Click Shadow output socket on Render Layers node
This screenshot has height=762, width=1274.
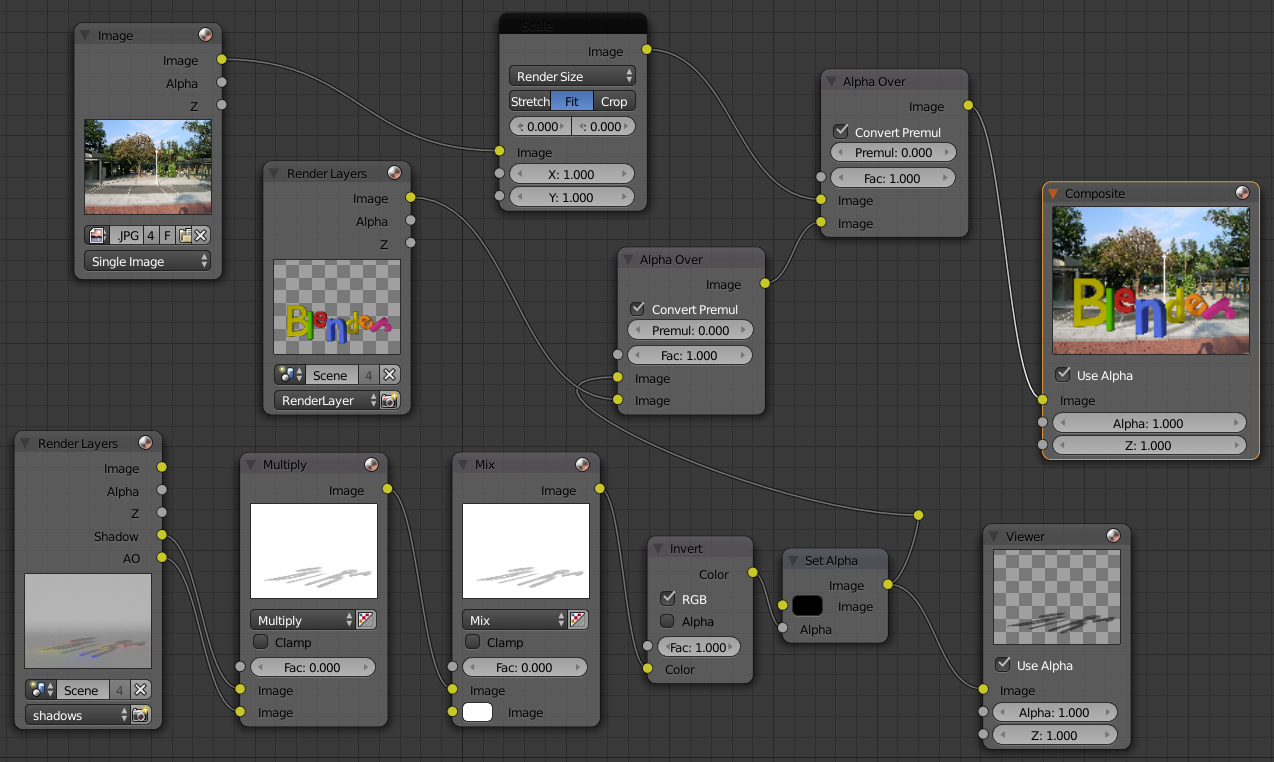click(x=162, y=536)
